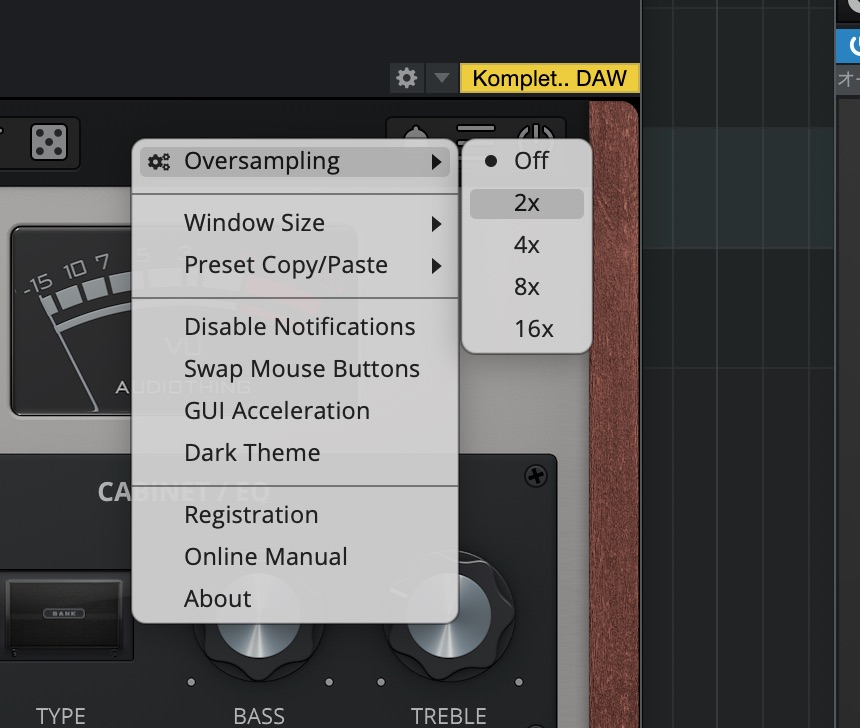Click the power icon in plugin toolbar
The image size is (860, 728).
(537, 135)
